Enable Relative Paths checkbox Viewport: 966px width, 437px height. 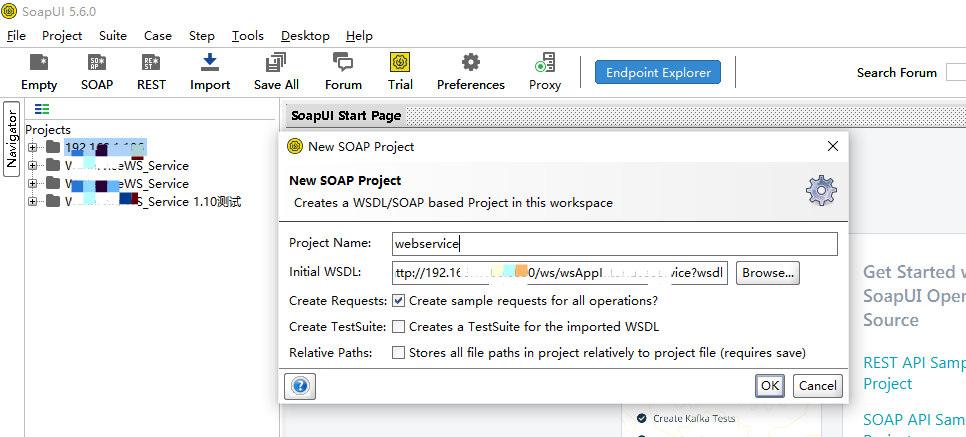pos(399,353)
